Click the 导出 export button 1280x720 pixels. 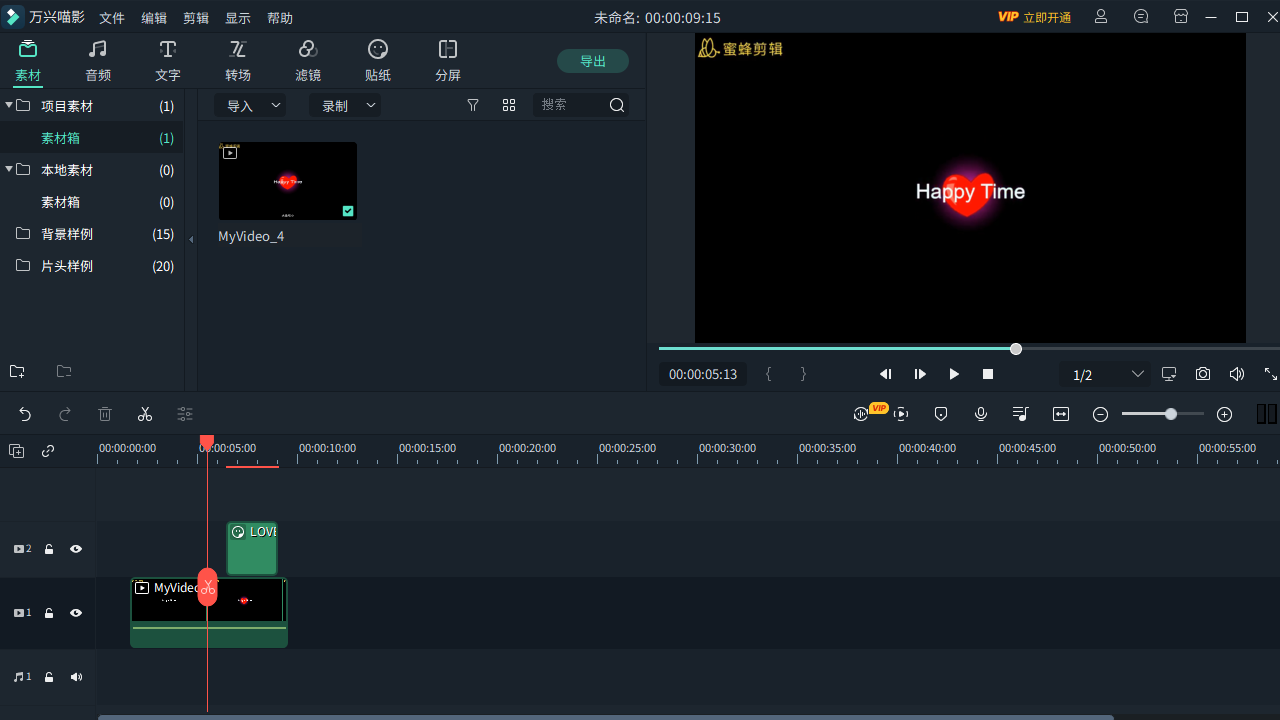[x=593, y=60]
